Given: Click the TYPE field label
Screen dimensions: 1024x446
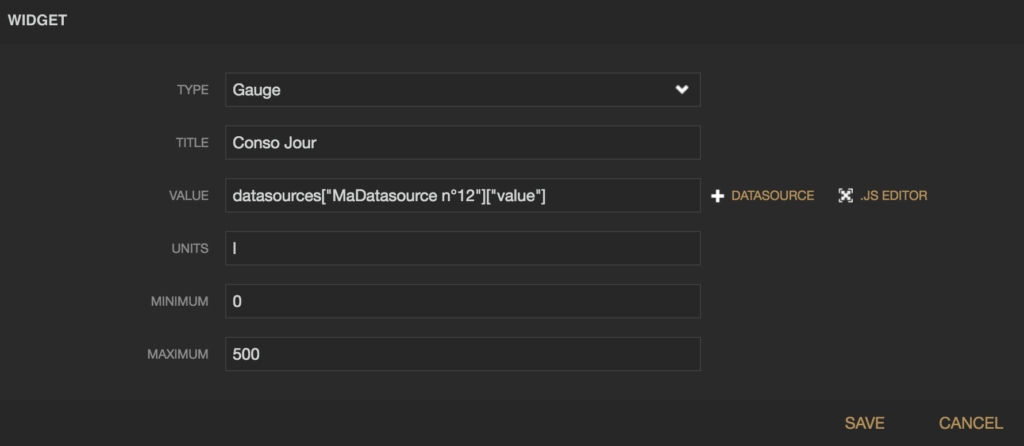Looking at the screenshot, I should point(193,90).
